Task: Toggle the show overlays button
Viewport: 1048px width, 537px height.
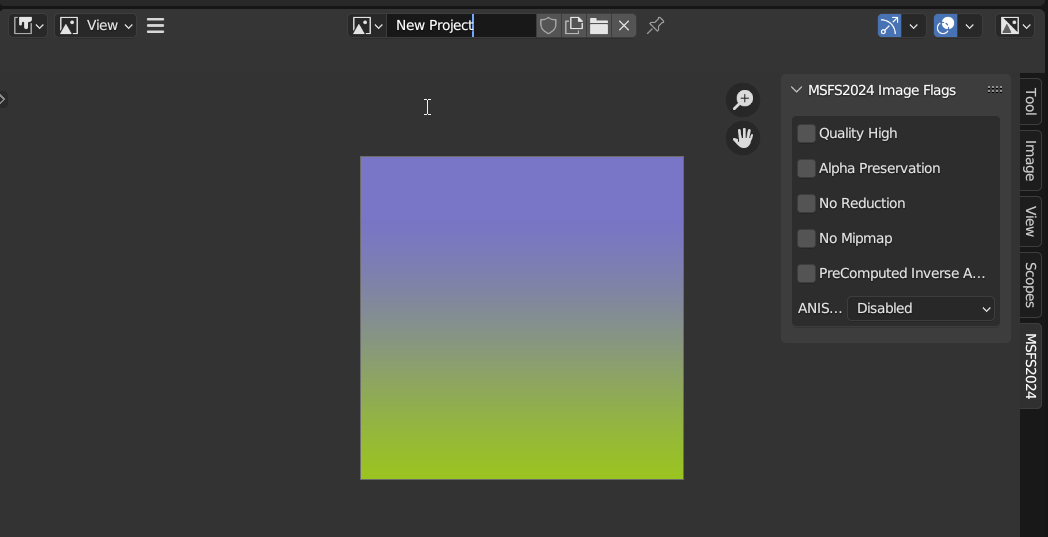Action: [945, 25]
